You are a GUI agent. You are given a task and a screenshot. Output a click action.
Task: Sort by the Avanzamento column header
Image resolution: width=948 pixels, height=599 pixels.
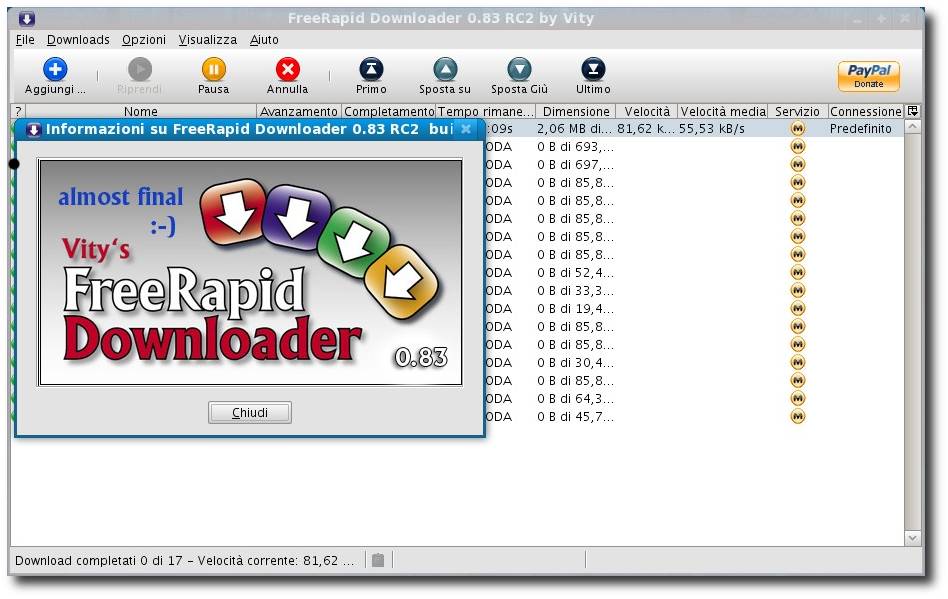coord(299,111)
